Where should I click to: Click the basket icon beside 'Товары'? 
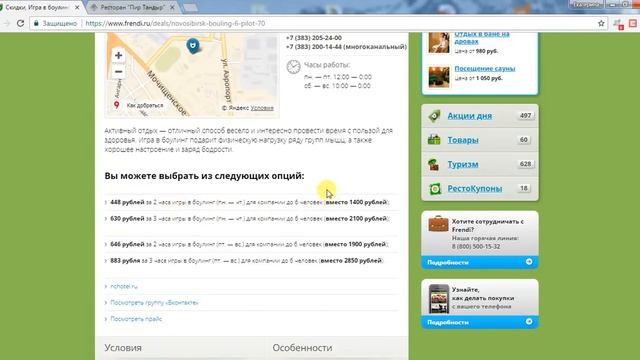434,140
